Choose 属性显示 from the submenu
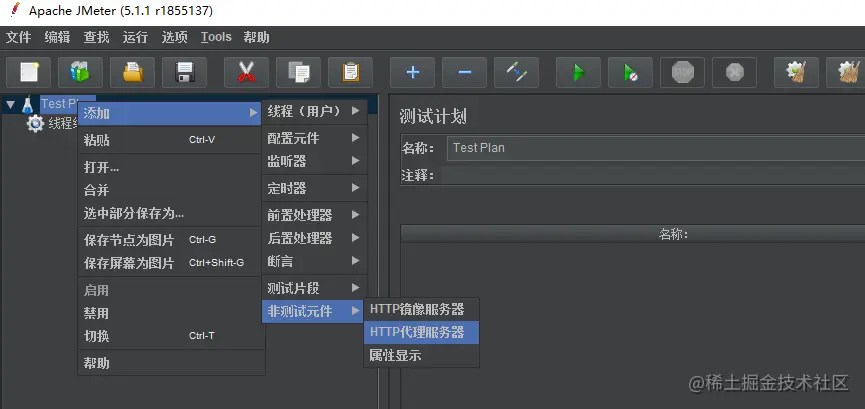 coord(421,356)
